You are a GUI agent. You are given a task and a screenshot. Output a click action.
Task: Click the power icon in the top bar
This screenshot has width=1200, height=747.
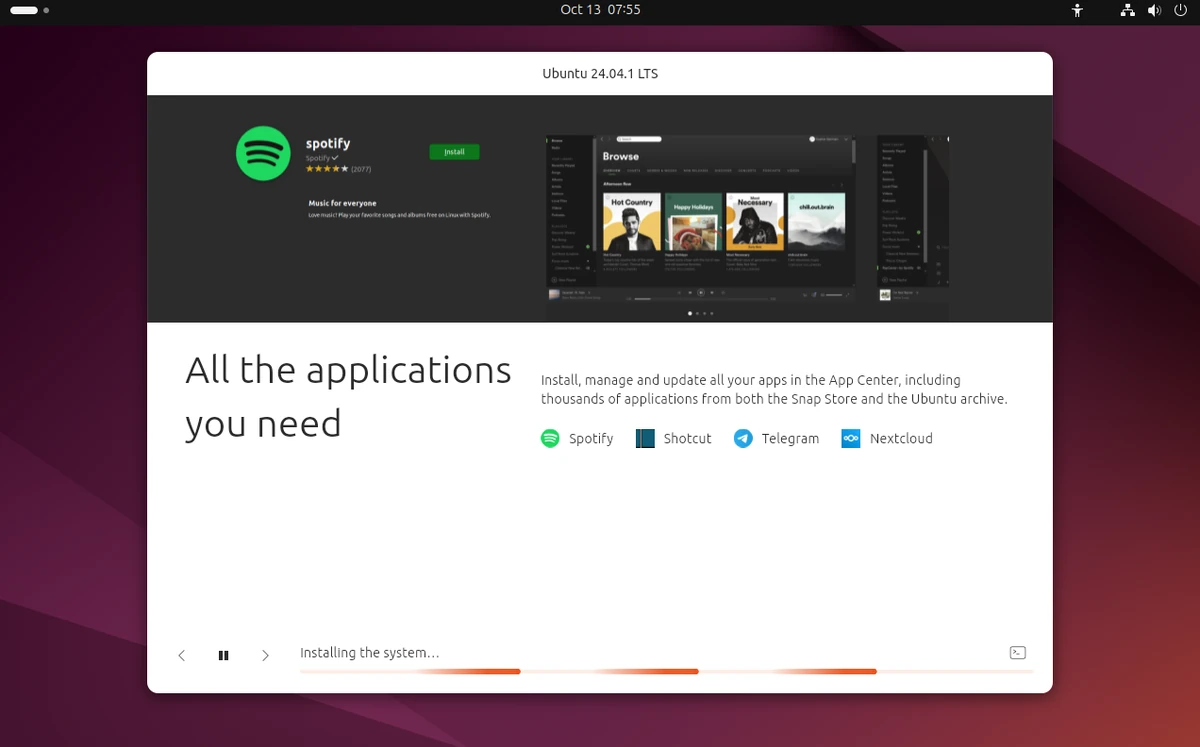1181,11
